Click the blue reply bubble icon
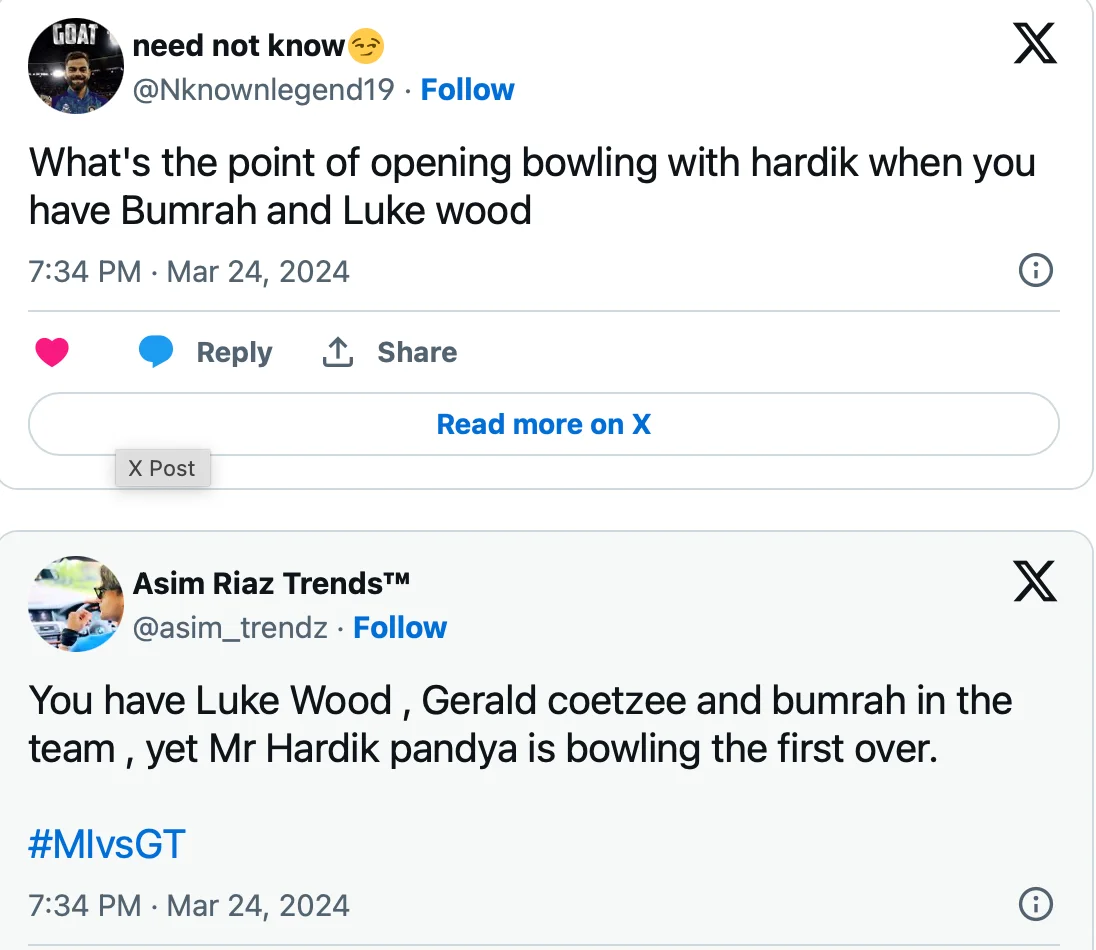Screen dimensions: 1096x950 pyautogui.click(x=155, y=352)
